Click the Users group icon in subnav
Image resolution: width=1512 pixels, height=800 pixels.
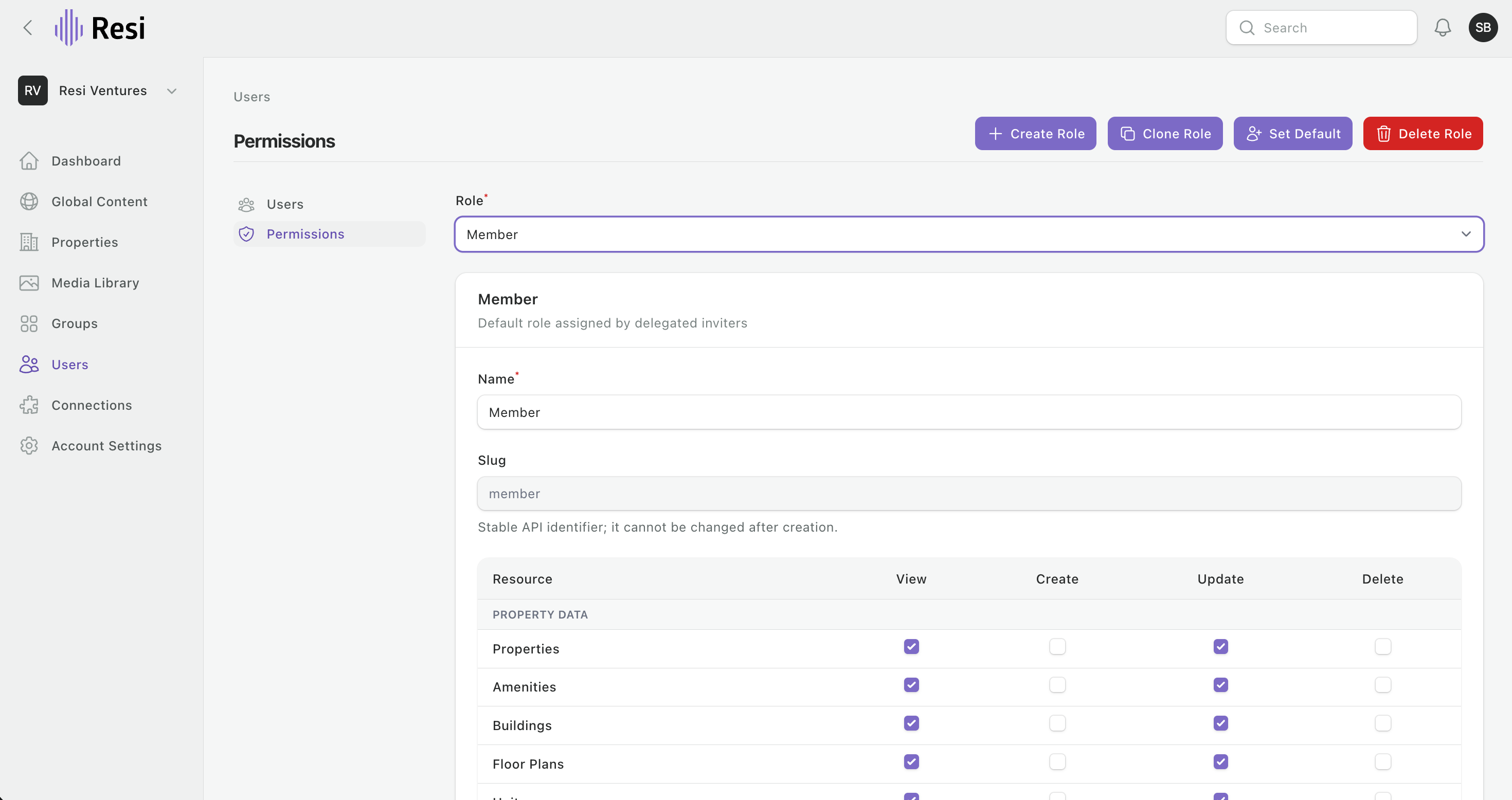(x=246, y=204)
